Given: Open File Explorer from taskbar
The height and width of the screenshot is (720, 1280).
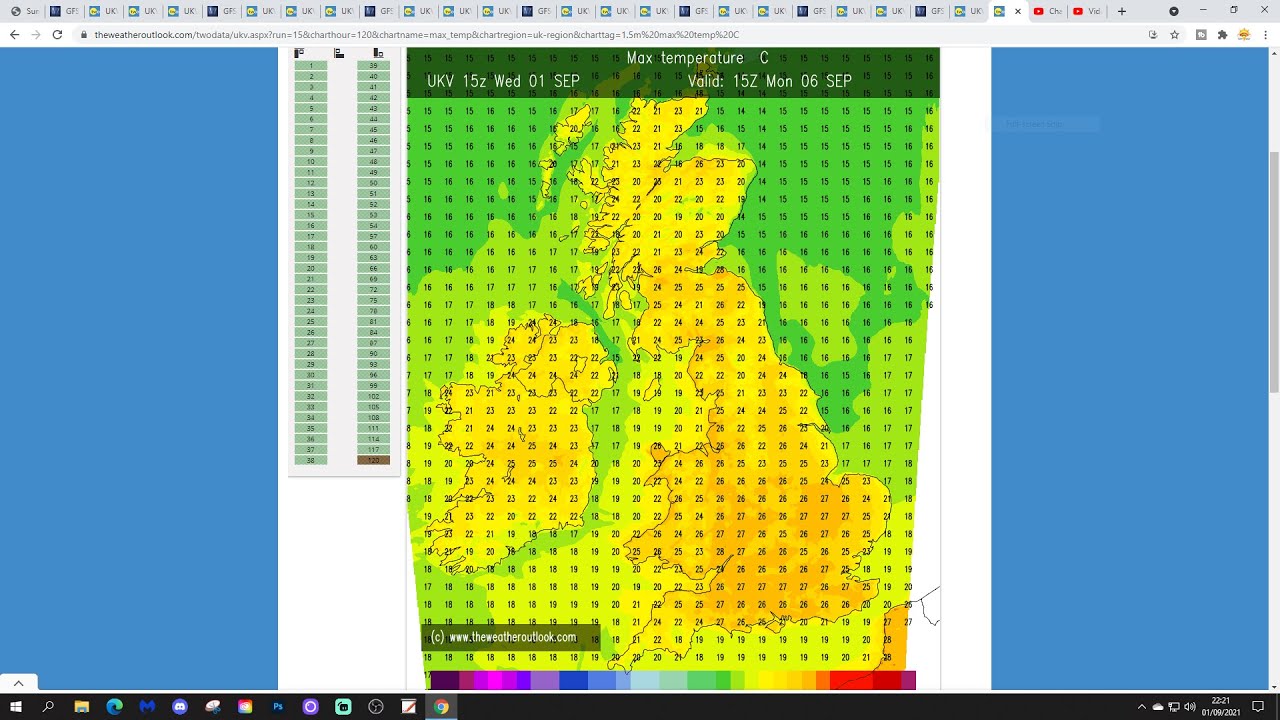Looking at the screenshot, I should point(82,707).
